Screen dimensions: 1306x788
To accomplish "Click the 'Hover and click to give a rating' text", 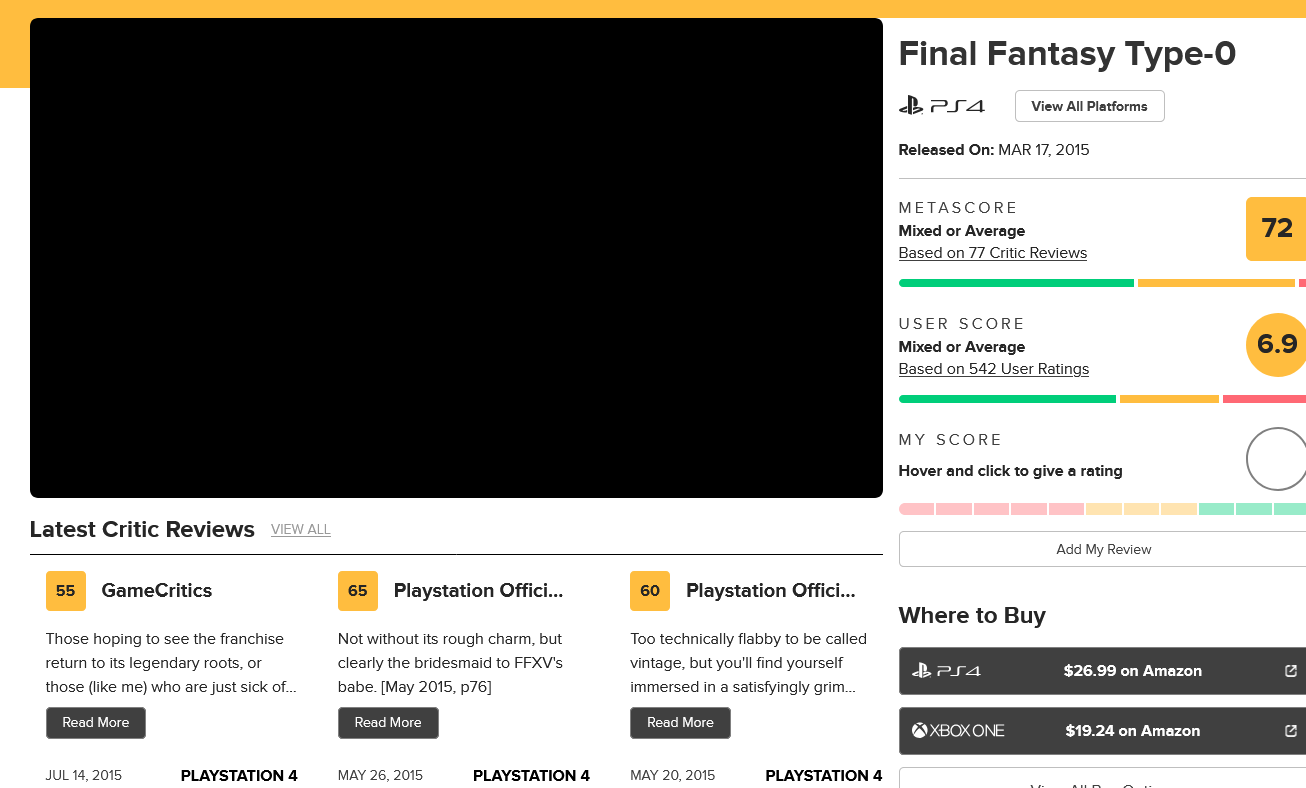I will pos(1011,471).
